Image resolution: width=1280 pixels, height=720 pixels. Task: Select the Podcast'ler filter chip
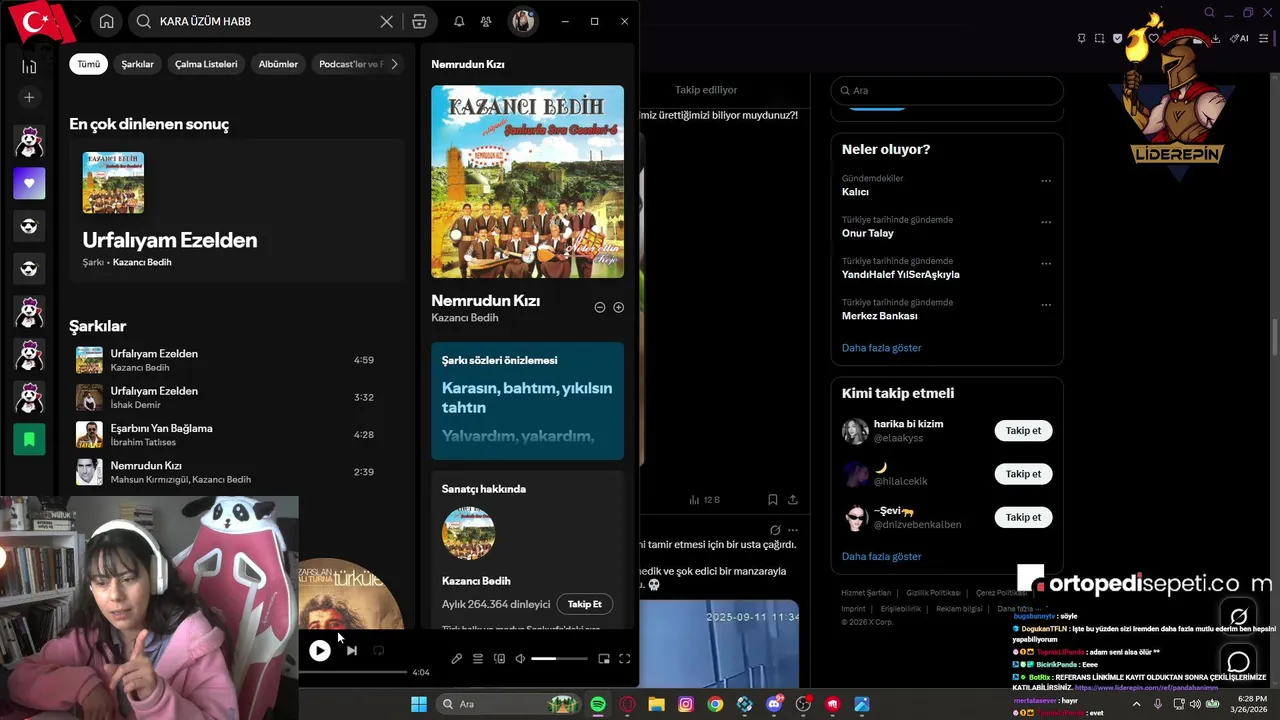coord(349,64)
